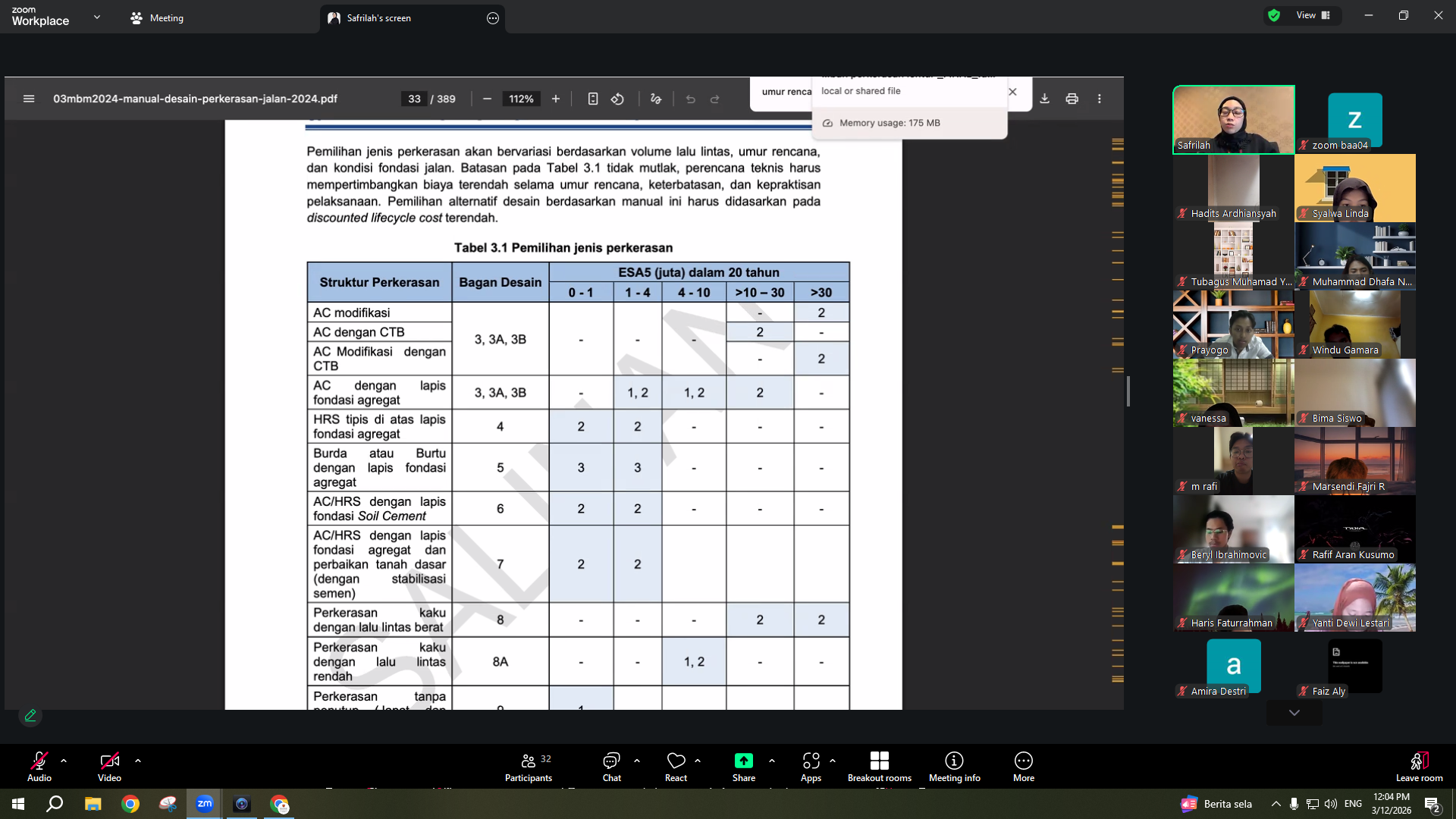The height and width of the screenshot is (819, 1456).
Task: Click the fit to page icon
Action: click(x=593, y=99)
